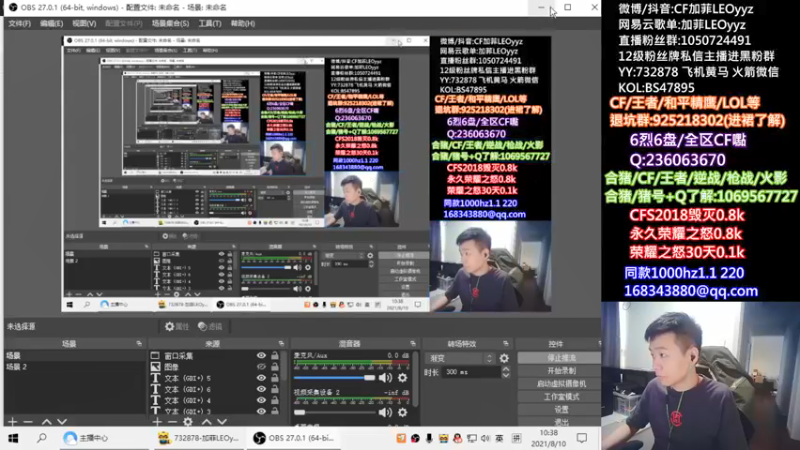
Task: Adjust 视频采集设备 2 volume slider
Action: pos(334,412)
